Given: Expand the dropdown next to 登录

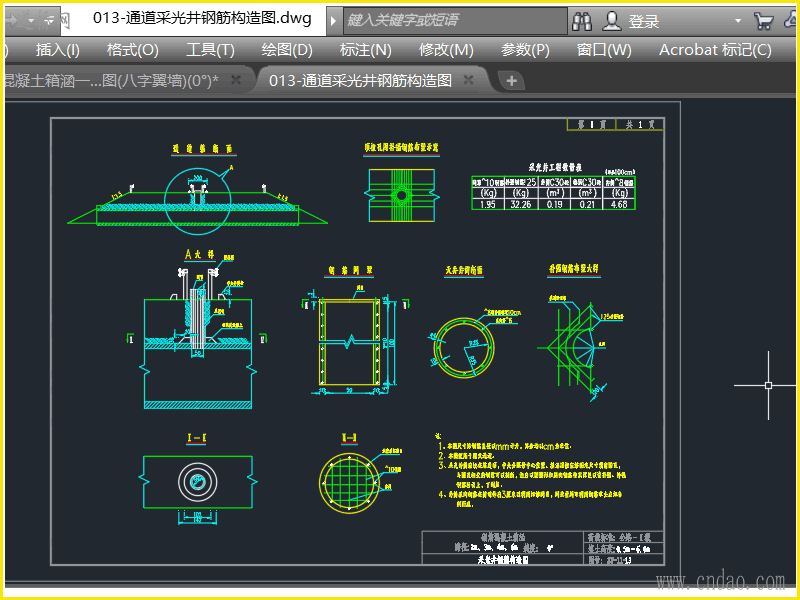Looking at the screenshot, I should 738,20.
